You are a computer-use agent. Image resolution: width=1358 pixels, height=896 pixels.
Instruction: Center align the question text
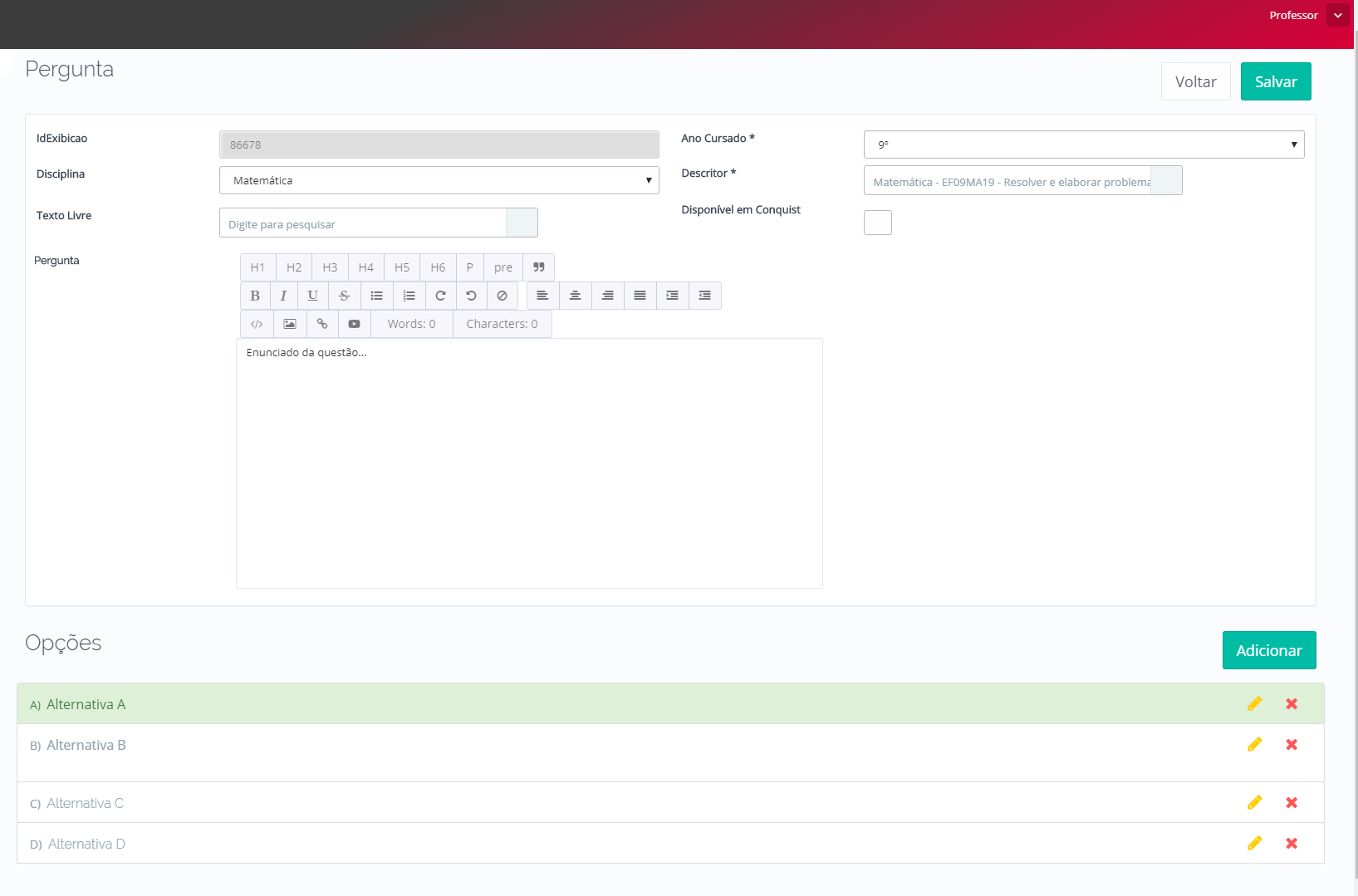[x=575, y=296]
